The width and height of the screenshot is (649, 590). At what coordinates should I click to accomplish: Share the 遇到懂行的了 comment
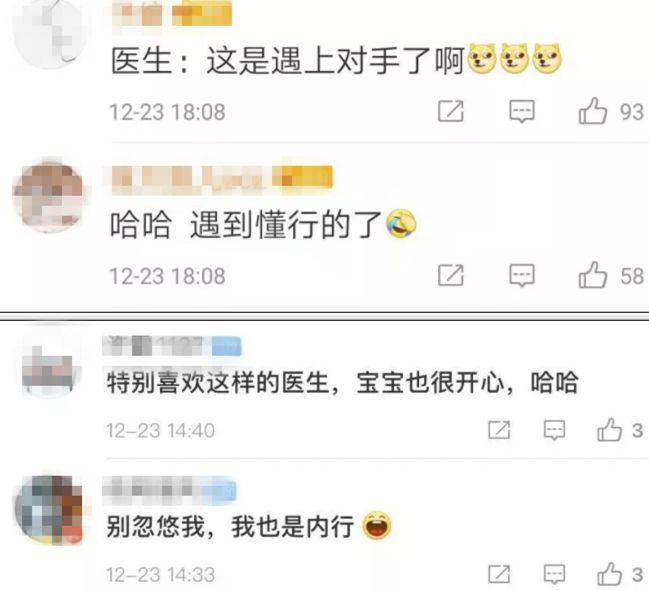point(451,275)
